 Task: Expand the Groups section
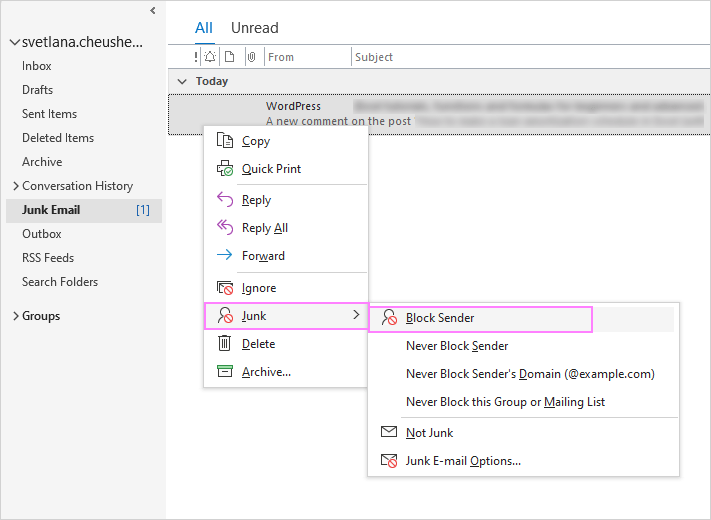click(x=16, y=316)
